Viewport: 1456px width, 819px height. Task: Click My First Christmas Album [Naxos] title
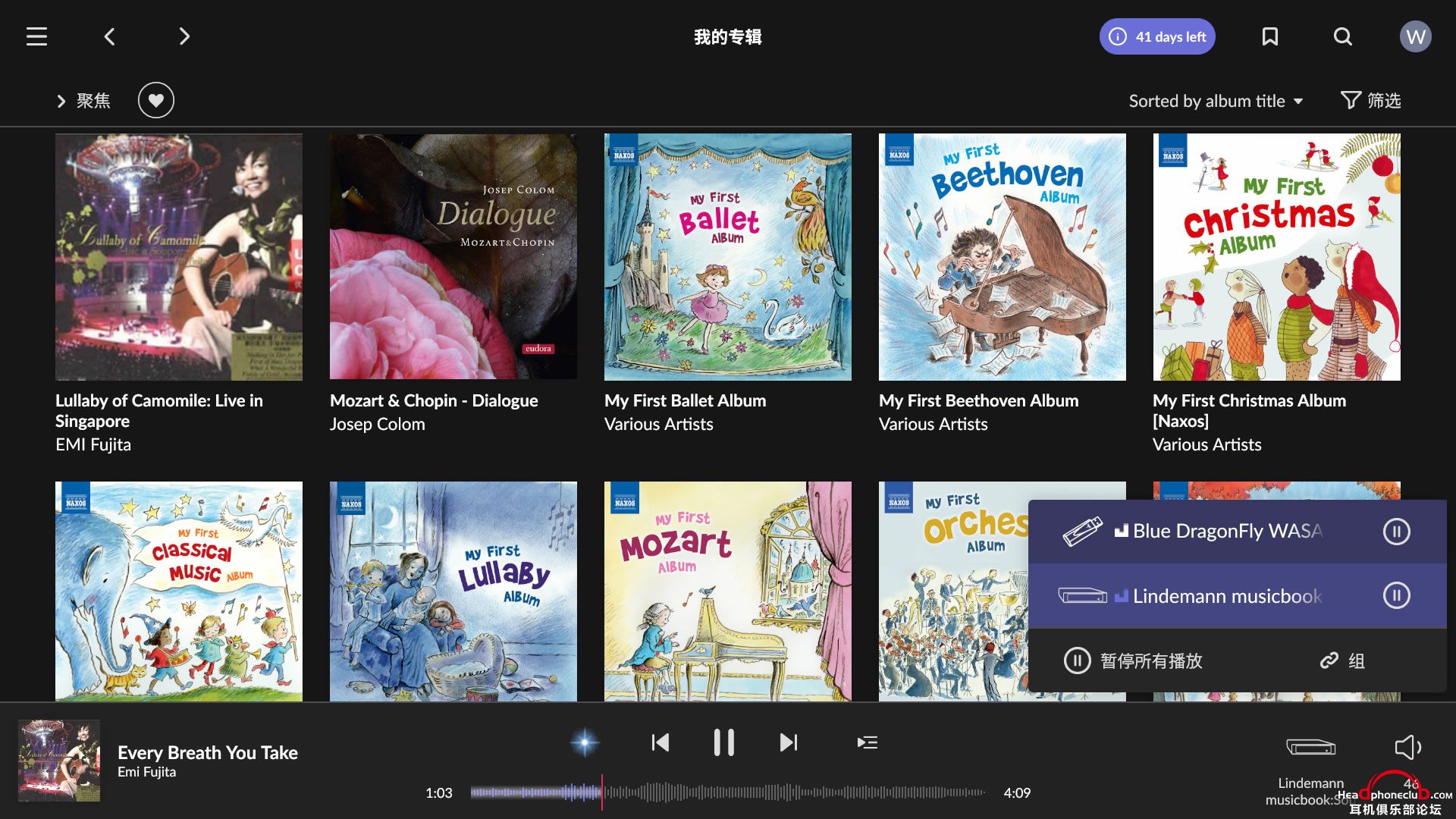(x=1250, y=411)
